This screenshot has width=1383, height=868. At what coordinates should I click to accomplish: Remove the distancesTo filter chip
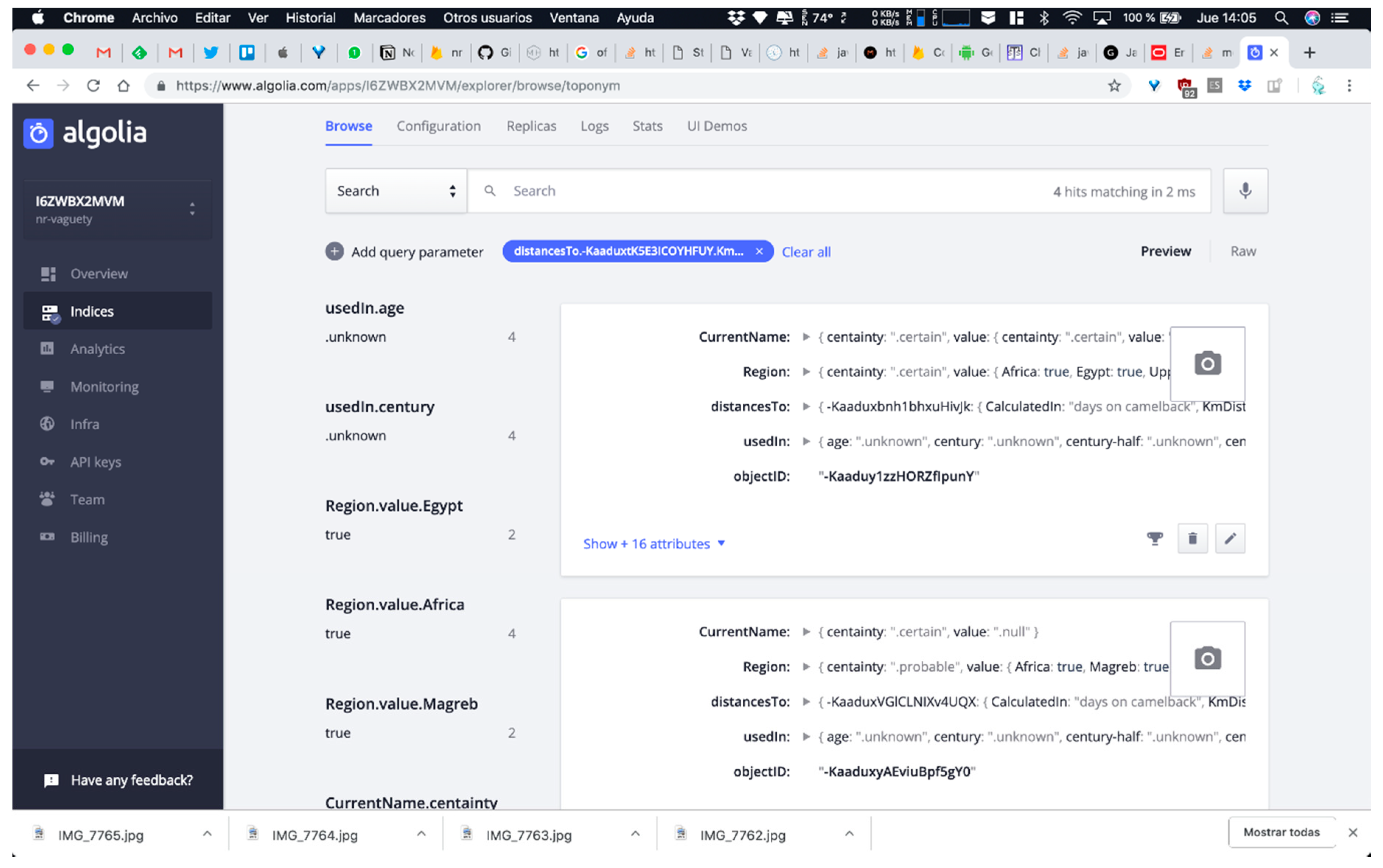click(x=759, y=252)
